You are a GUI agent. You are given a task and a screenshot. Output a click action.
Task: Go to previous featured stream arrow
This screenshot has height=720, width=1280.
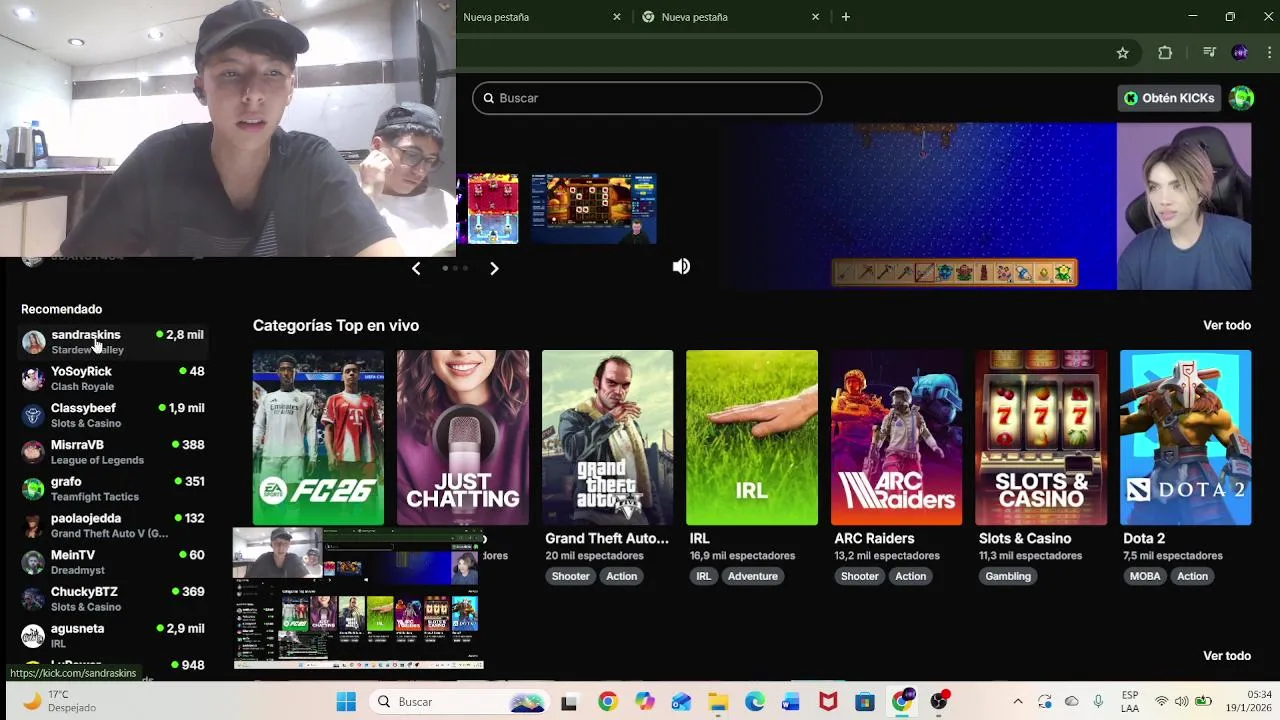[416, 268]
